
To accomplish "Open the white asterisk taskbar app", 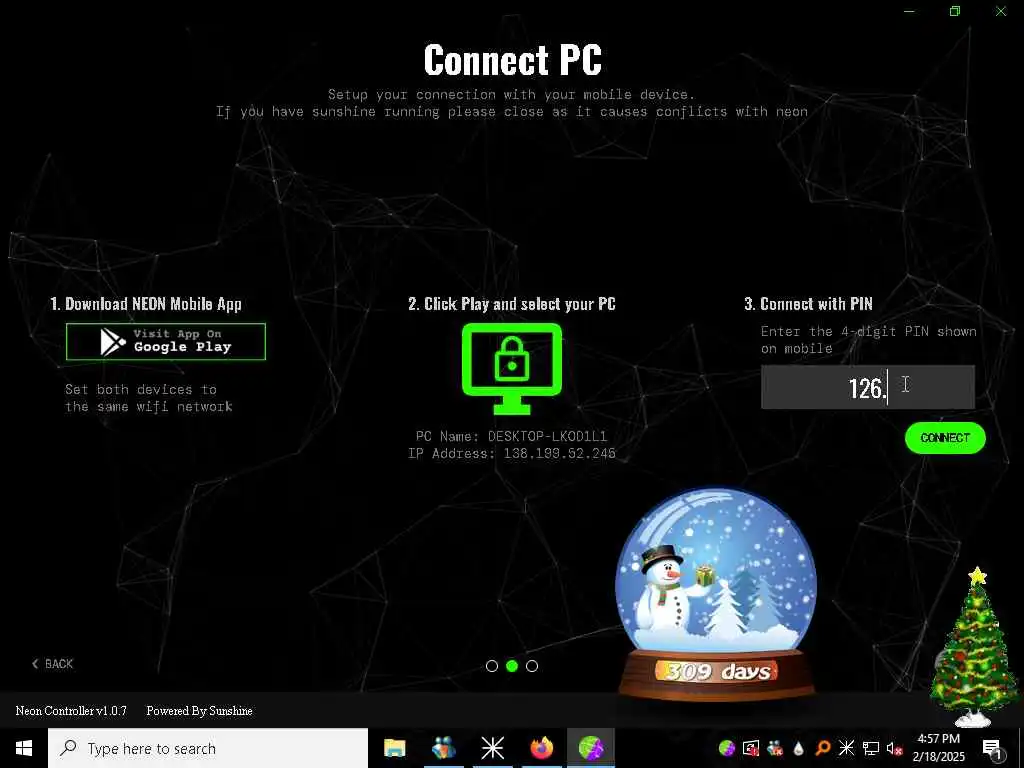I will coord(492,748).
